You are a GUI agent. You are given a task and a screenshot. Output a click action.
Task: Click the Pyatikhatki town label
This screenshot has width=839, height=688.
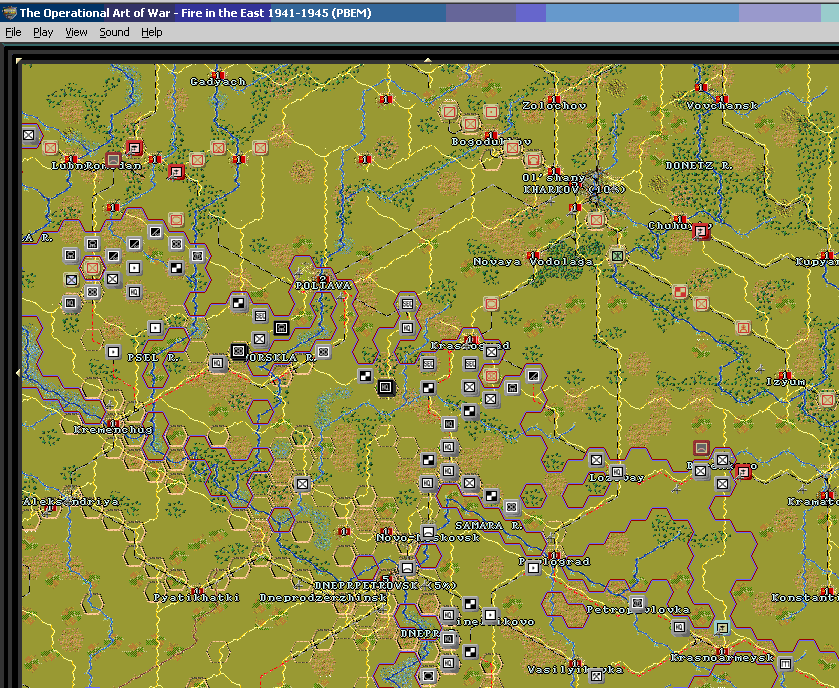196,598
